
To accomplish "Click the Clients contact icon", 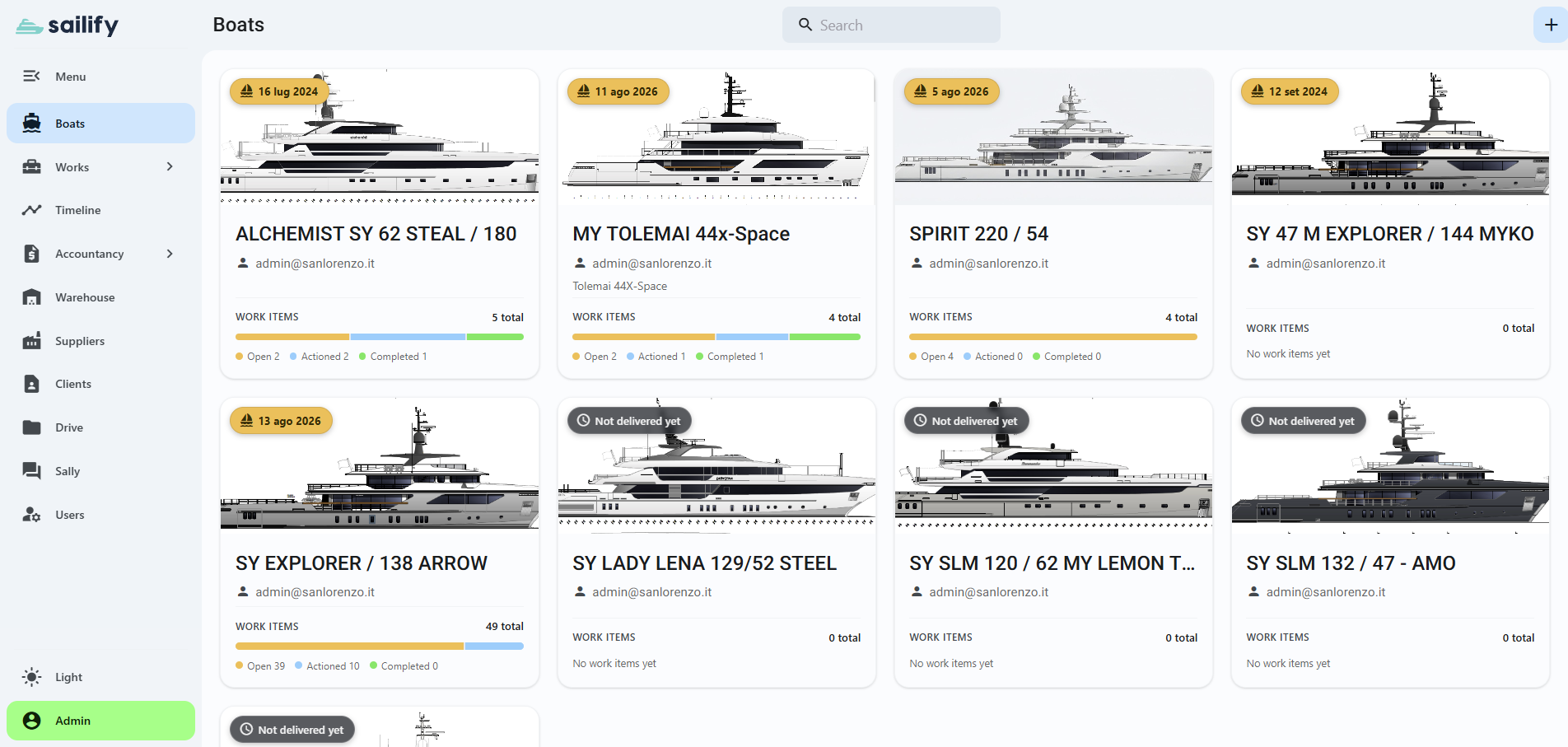I will (x=31, y=384).
